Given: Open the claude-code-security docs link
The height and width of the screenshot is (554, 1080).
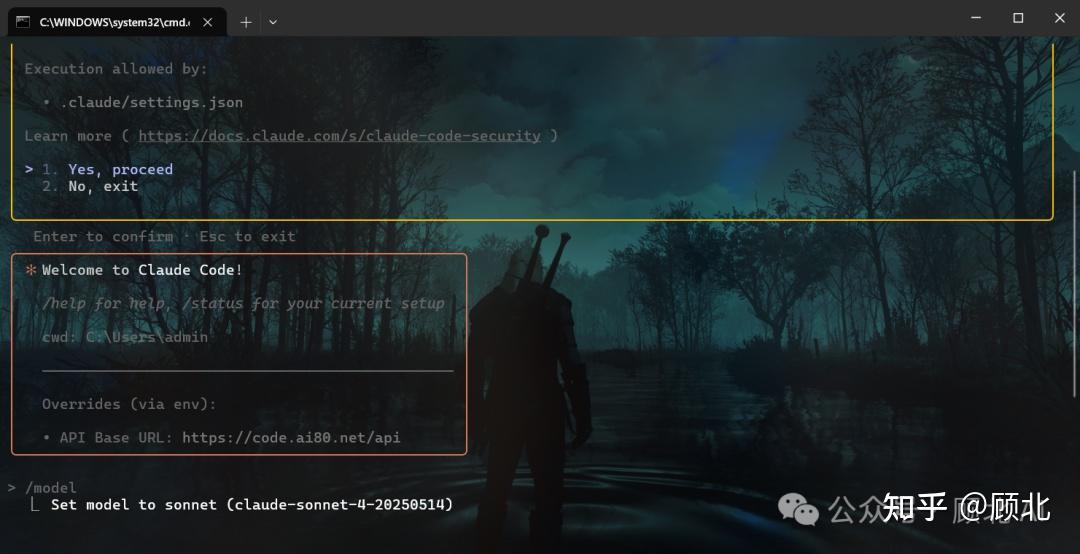Looking at the screenshot, I should click(340, 136).
